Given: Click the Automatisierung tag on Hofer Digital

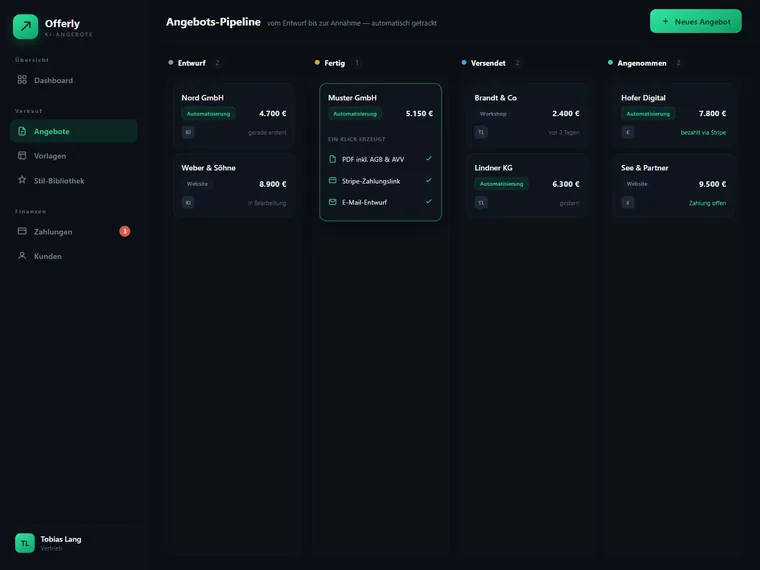Looking at the screenshot, I should 648,113.
